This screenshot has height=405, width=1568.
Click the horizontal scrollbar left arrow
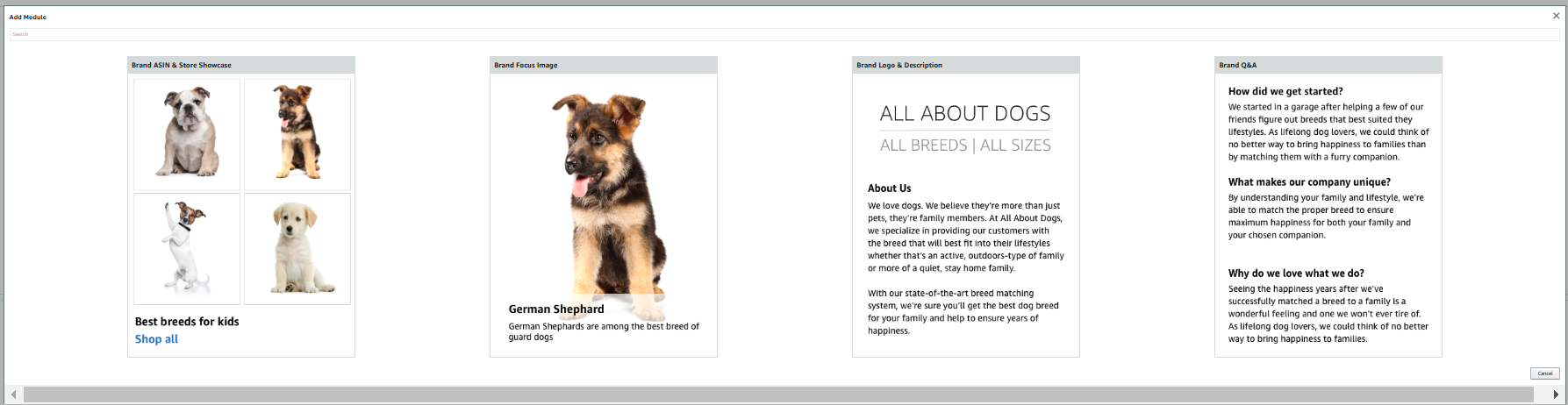coord(13,394)
